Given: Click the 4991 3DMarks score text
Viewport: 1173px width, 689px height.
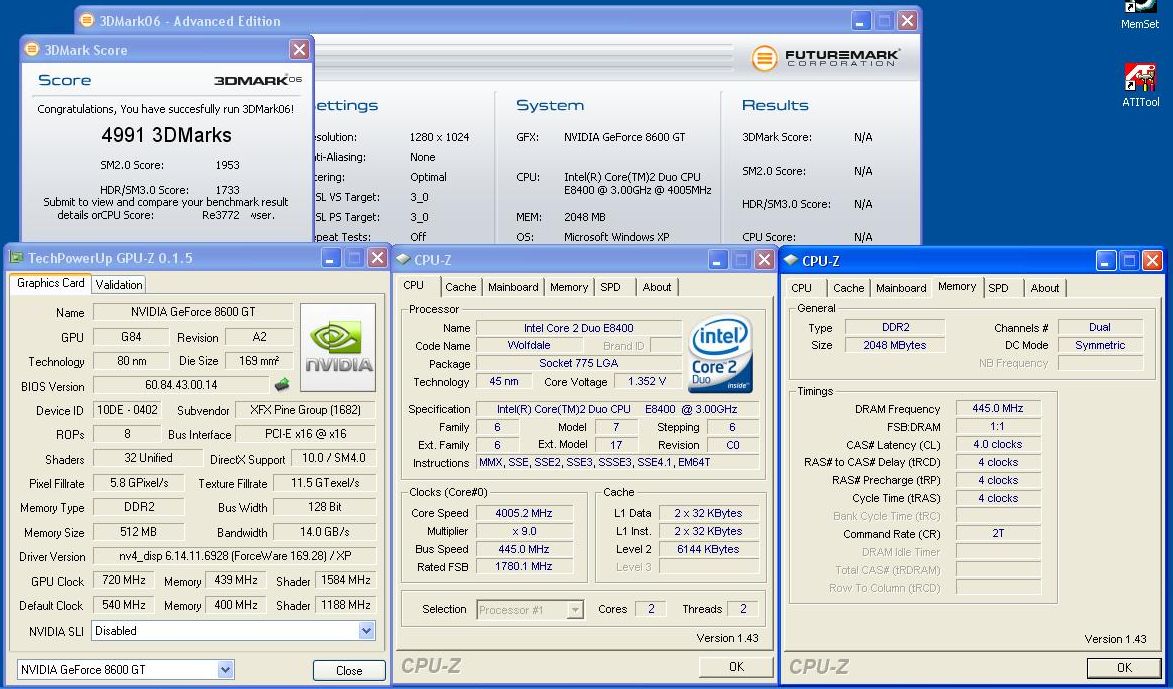Looking at the screenshot, I should coord(166,135).
